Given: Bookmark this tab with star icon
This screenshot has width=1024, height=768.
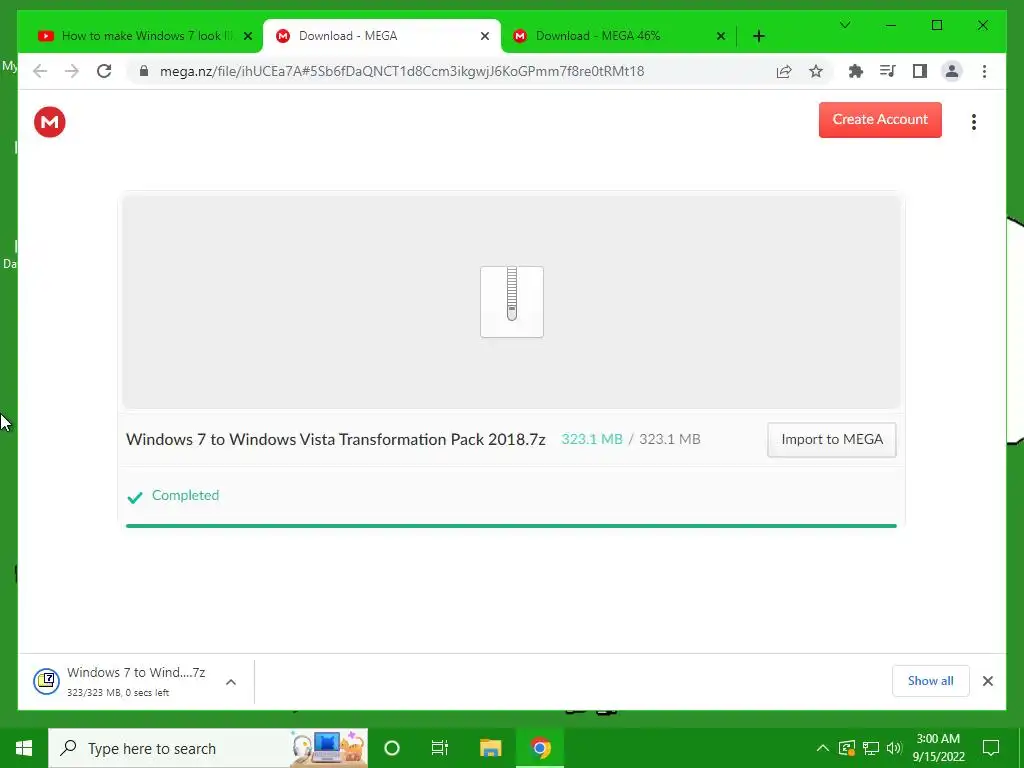Looking at the screenshot, I should pyautogui.click(x=816, y=71).
